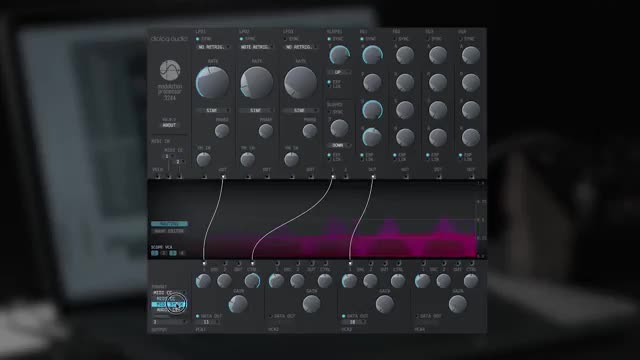640x360 pixels.
Task: Click the MIDI IN VELO output jack
Action: pyautogui.click(x=158, y=176)
